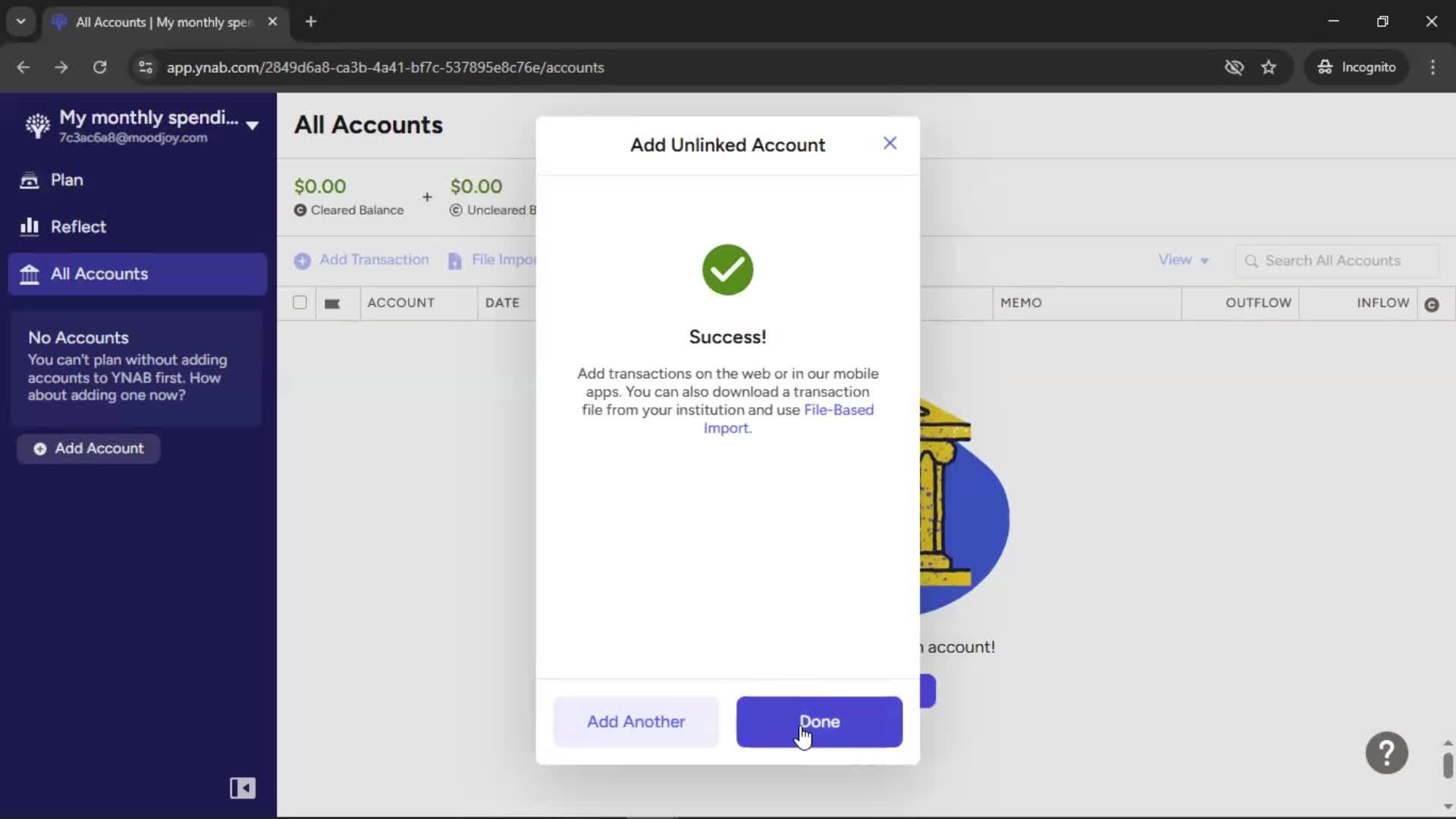Click the Incognito indicator button
The height and width of the screenshot is (819, 1456).
coord(1357,67)
